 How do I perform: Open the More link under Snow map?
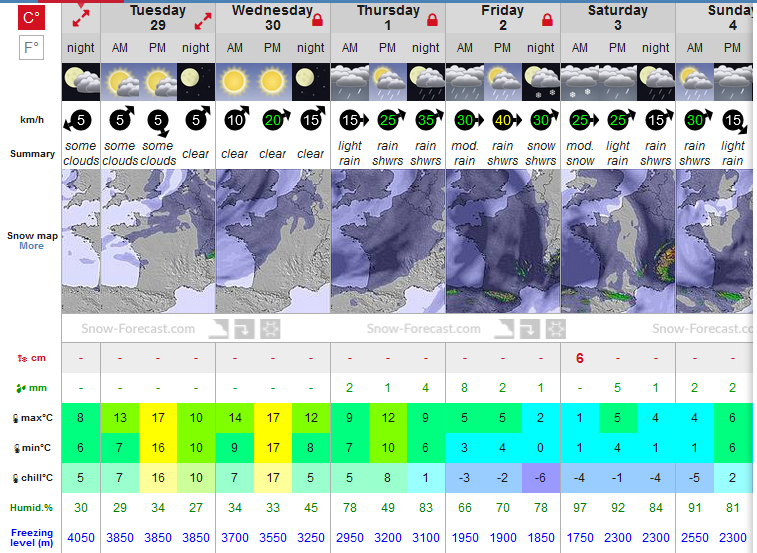31,246
